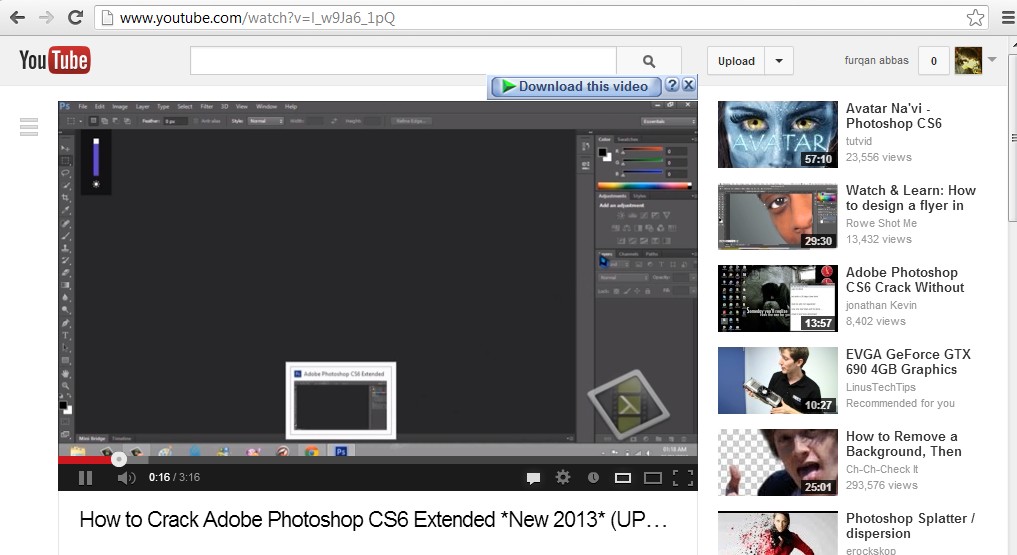Click tutvid channel name
The width and height of the screenshot is (1017, 555).
pos(859,141)
